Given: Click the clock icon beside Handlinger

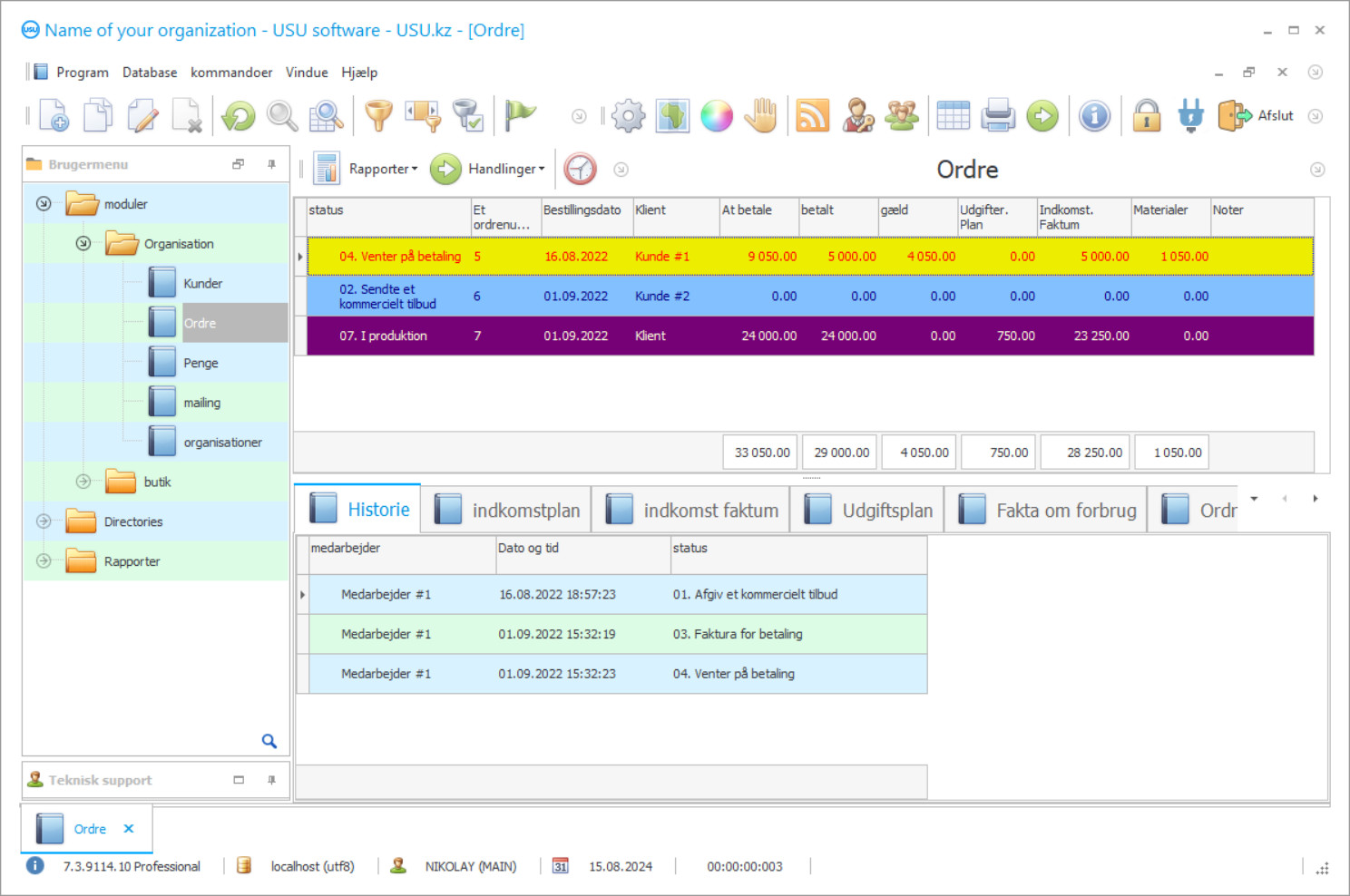Looking at the screenshot, I should pyautogui.click(x=580, y=169).
